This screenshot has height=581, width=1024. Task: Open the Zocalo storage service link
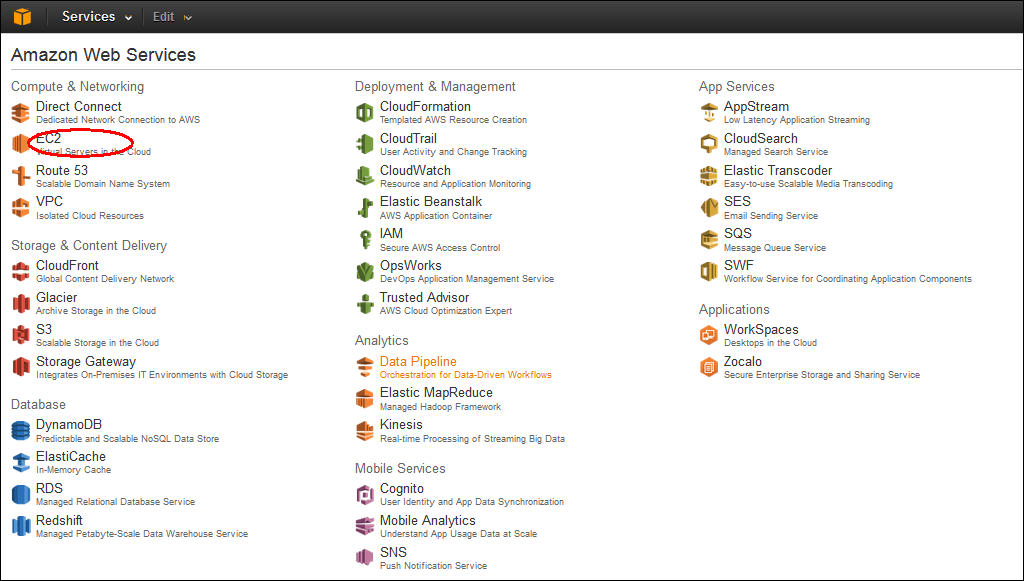coord(743,361)
